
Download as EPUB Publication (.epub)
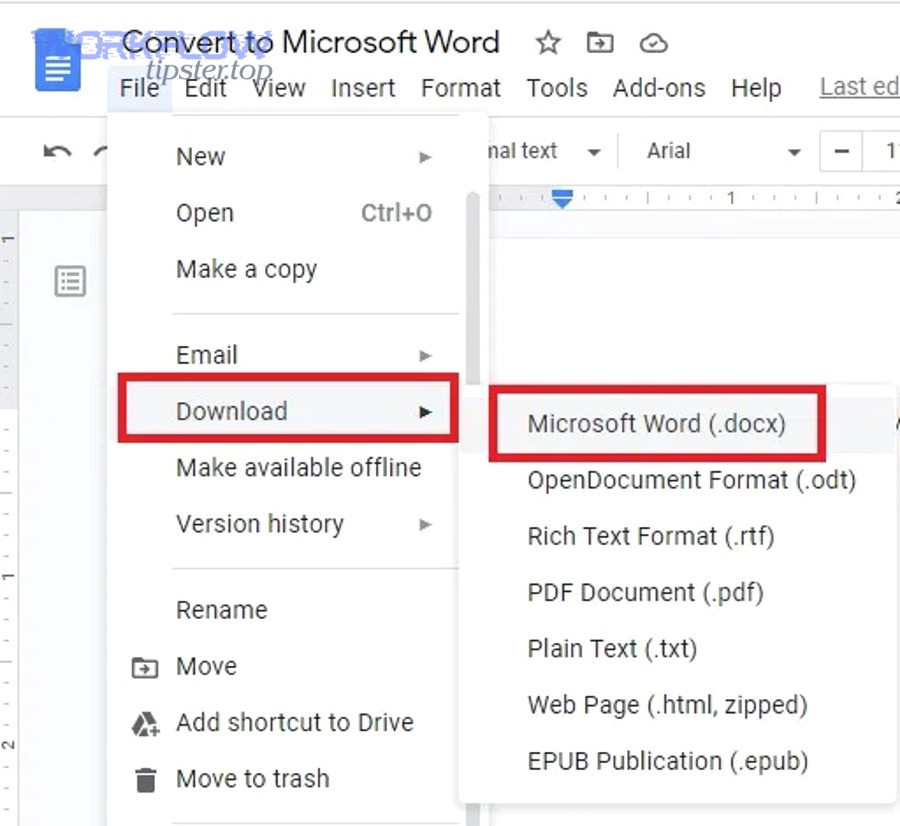point(678,761)
